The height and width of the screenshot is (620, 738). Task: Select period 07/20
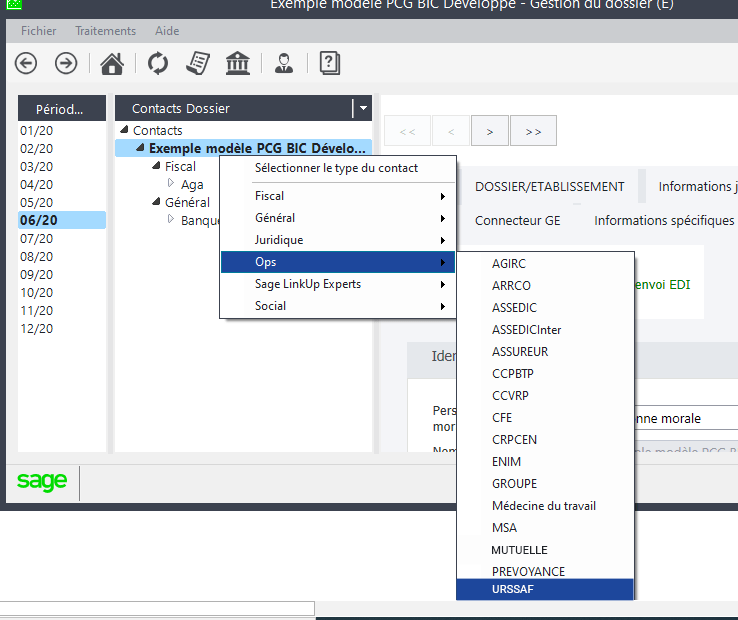[62, 239]
